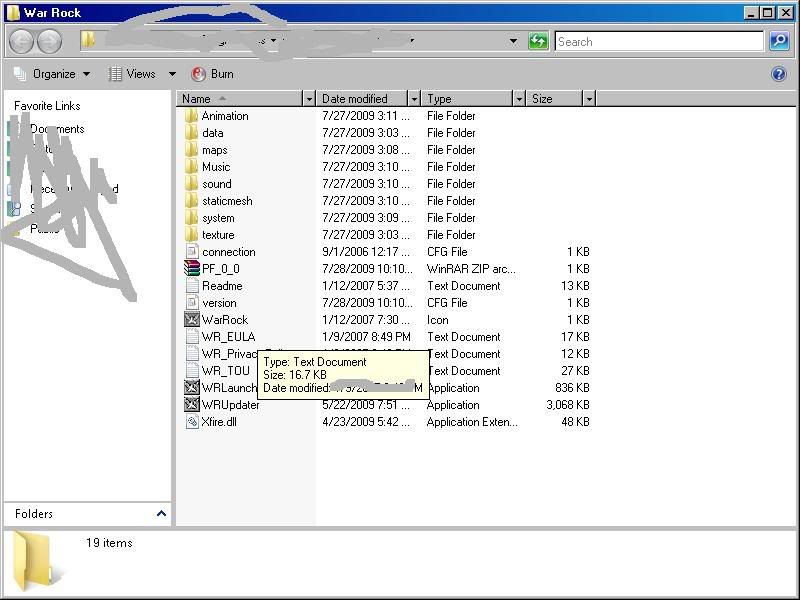Click the address bar folder icon
Screen dimensions: 800x600
(x=89, y=40)
